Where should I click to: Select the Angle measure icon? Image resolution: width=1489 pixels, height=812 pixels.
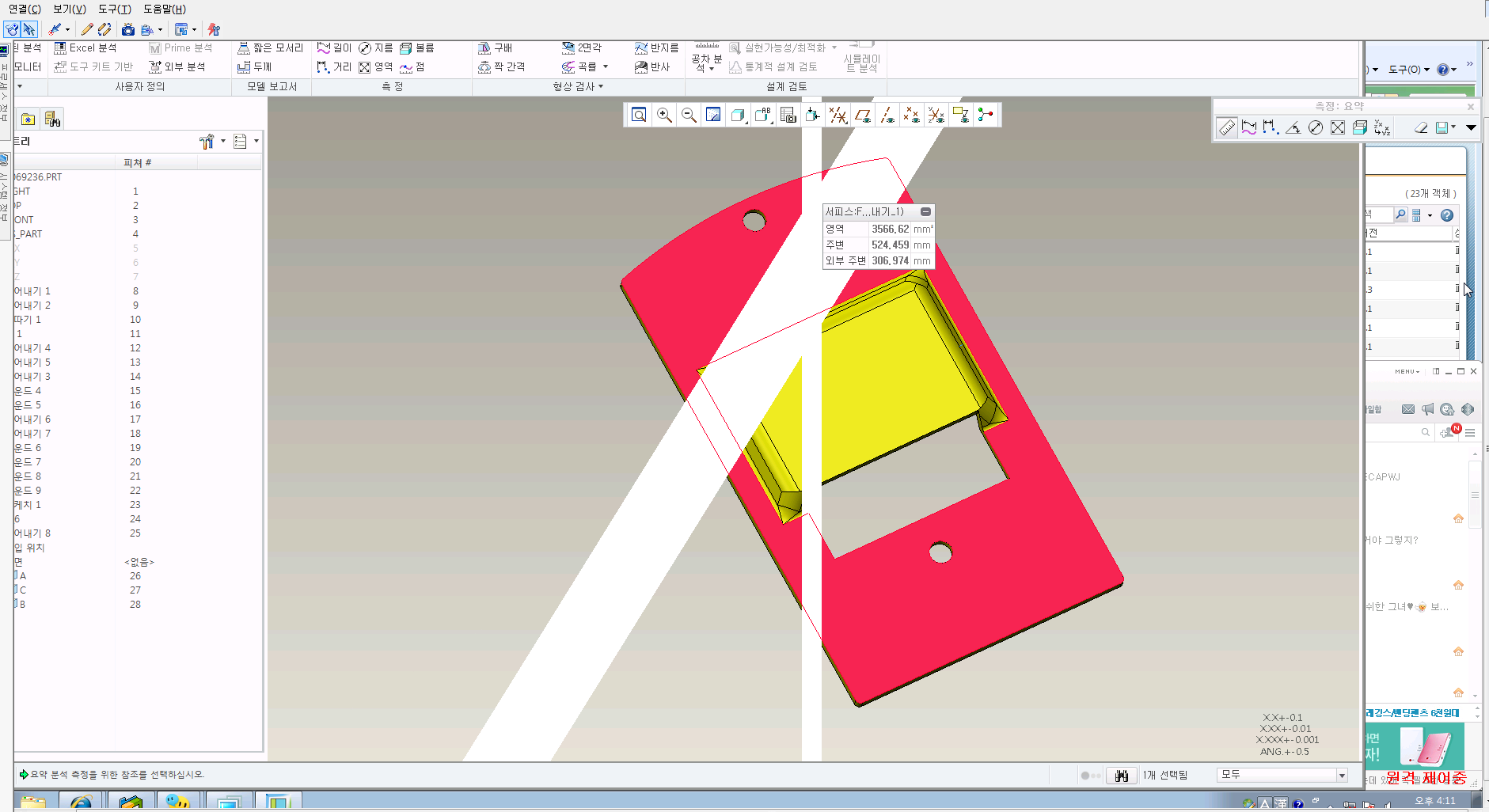1293,127
